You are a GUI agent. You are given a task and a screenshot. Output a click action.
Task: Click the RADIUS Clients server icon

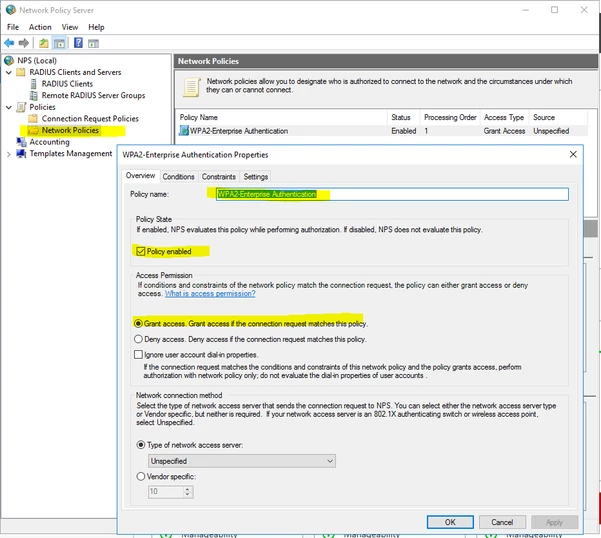(x=34, y=84)
